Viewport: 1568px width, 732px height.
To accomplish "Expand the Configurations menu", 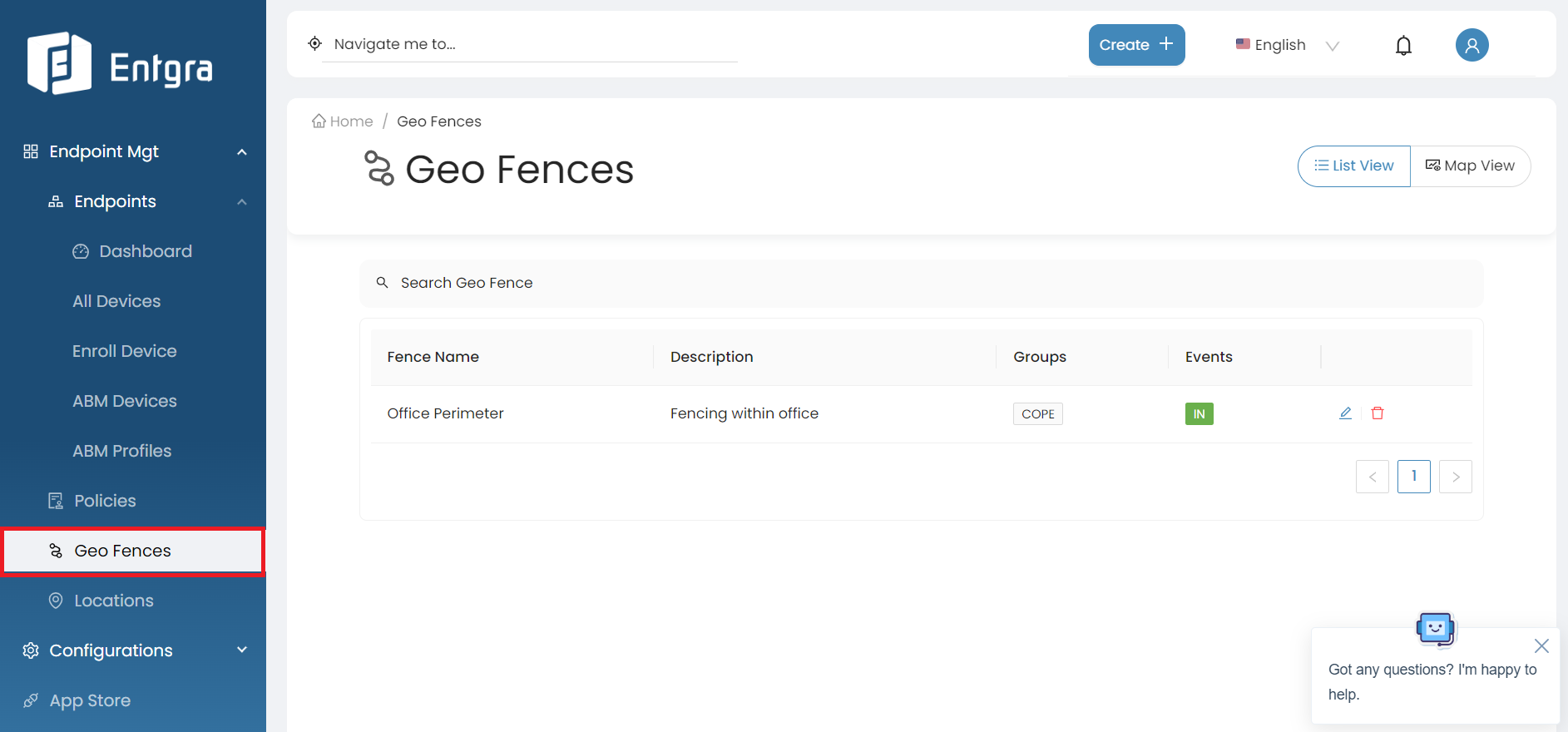I will (x=242, y=650).
